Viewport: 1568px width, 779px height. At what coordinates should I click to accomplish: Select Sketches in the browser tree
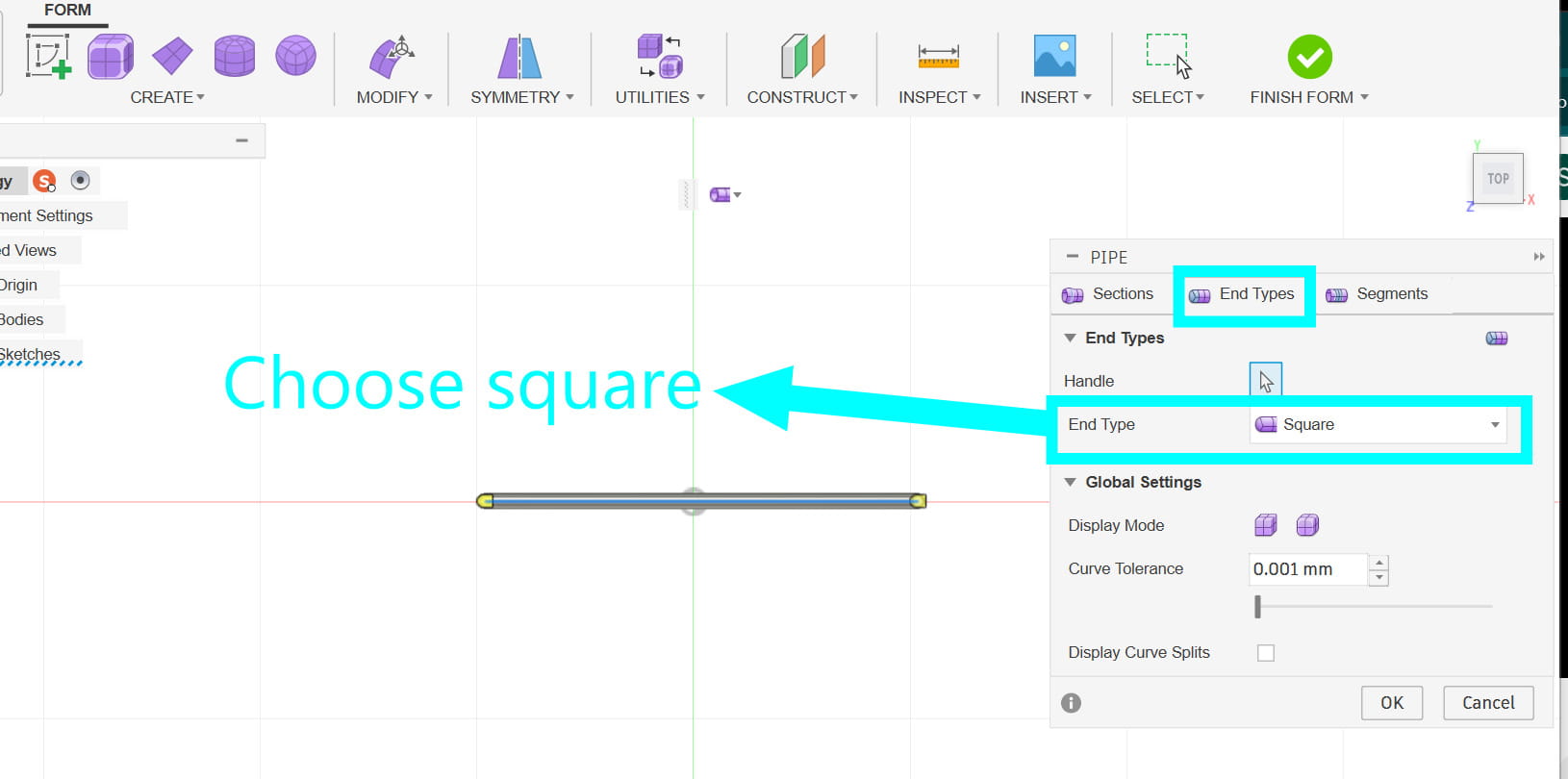pyautogui.click(x=30, y=354)
